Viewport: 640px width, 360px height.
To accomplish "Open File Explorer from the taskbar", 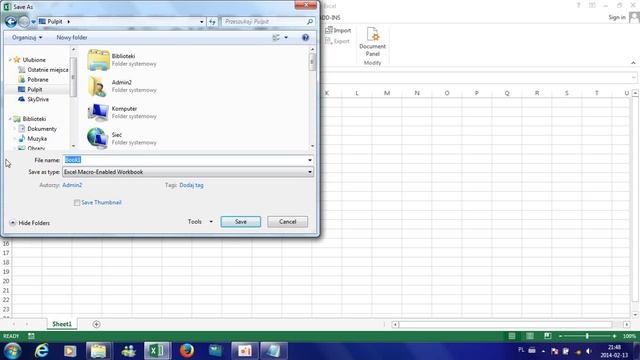I will coord(98,351).
